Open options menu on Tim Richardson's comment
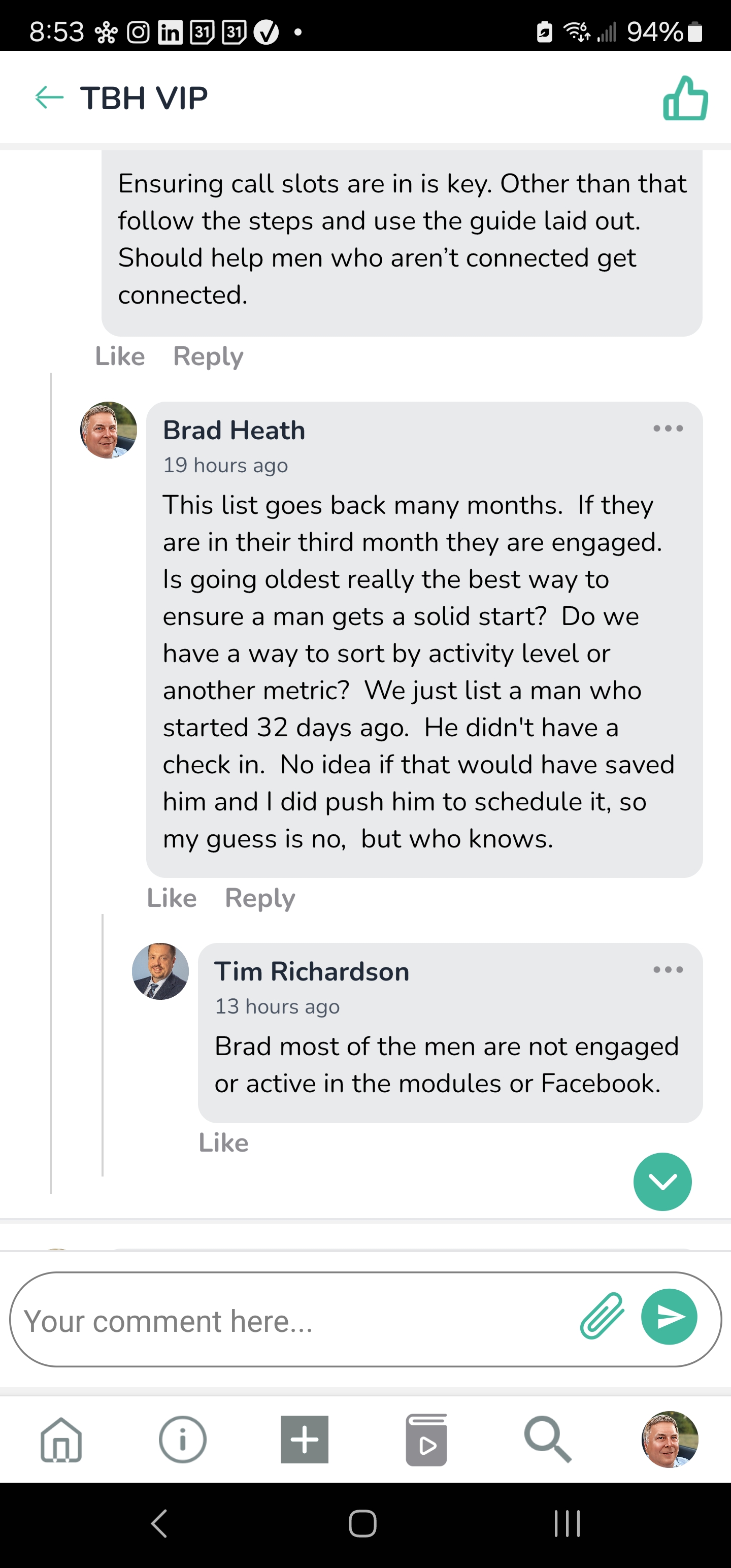Viewport: 731px width, 1568px height. 668,970
